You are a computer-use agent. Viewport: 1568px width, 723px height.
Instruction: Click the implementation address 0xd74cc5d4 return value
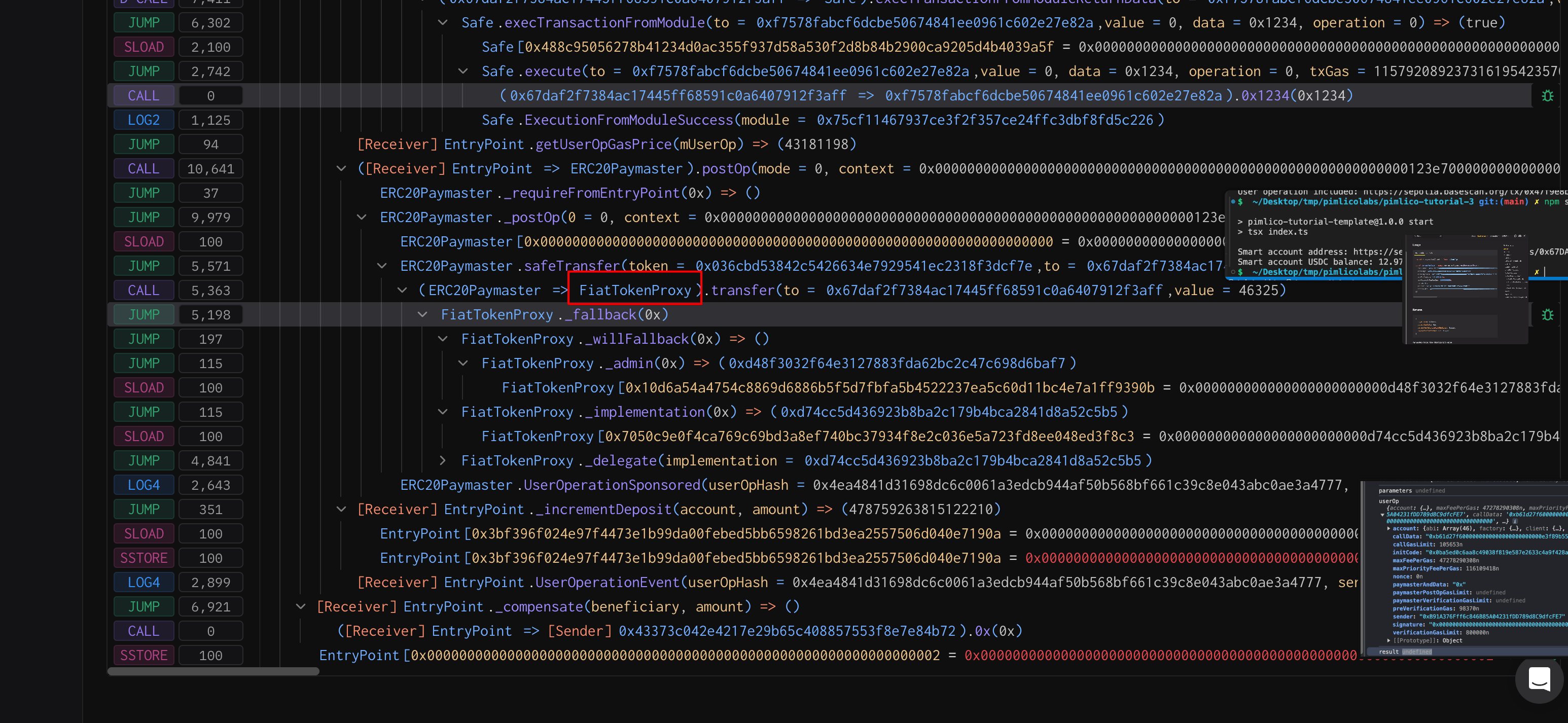pyautogui.click(x=949, y=412)
